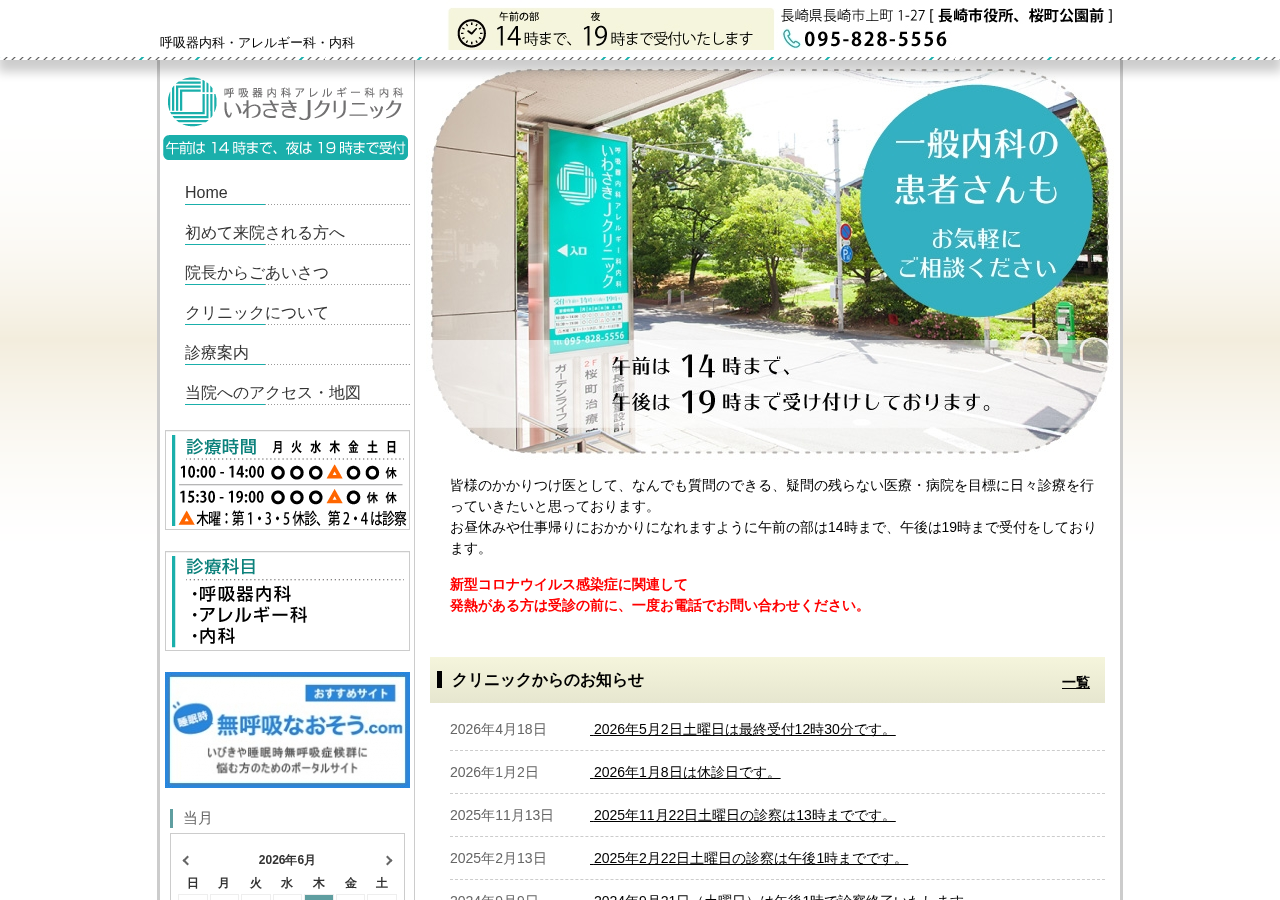Screen dimensions: 1280x900
Task: Click the 当月 heading
Action: pyautogui.click(x=198, y=818)
